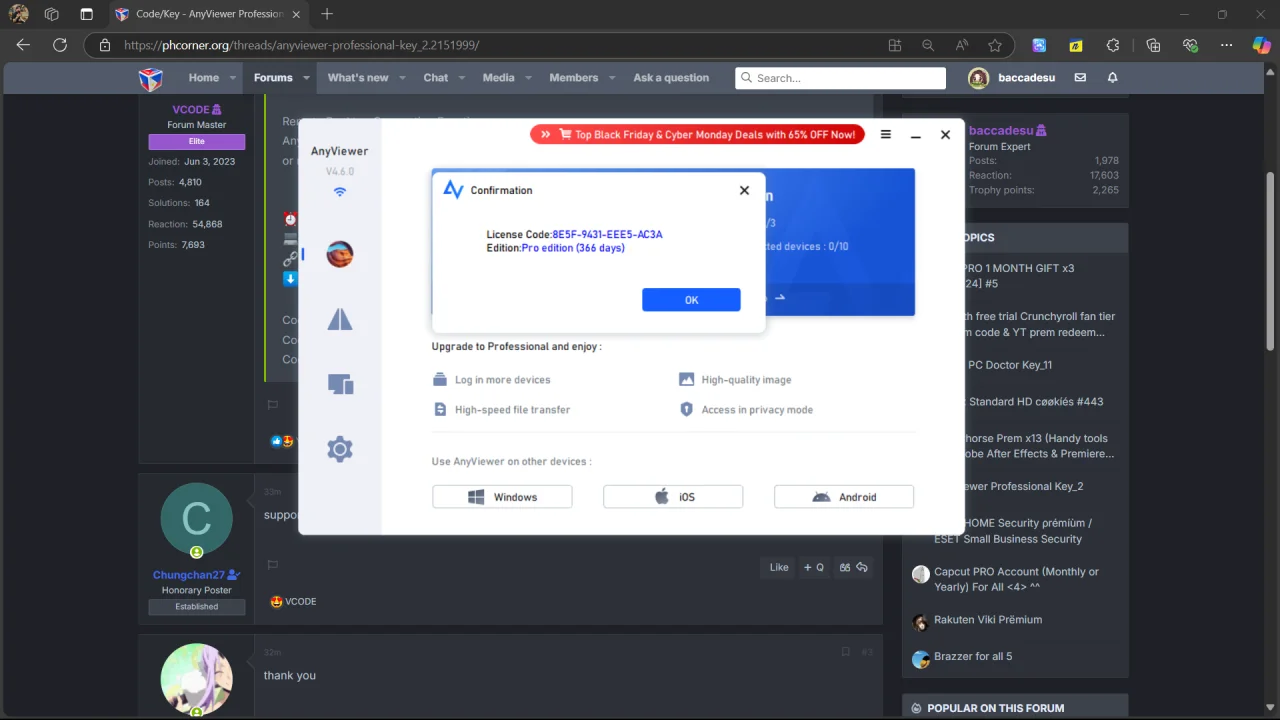Focus the forum Search box
This screenshot has height=720, width=1280.
[840, 78]
